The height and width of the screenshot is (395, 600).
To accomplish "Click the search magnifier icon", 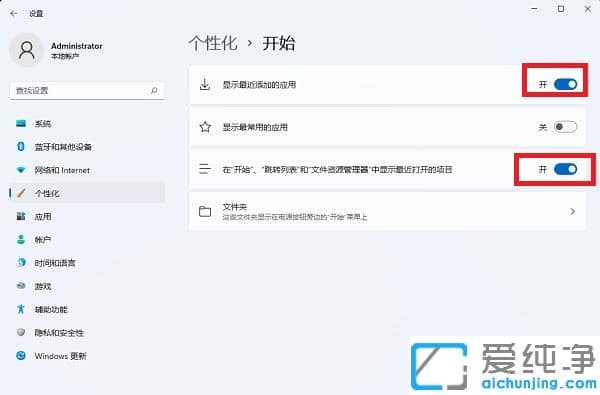I will 154,91.
